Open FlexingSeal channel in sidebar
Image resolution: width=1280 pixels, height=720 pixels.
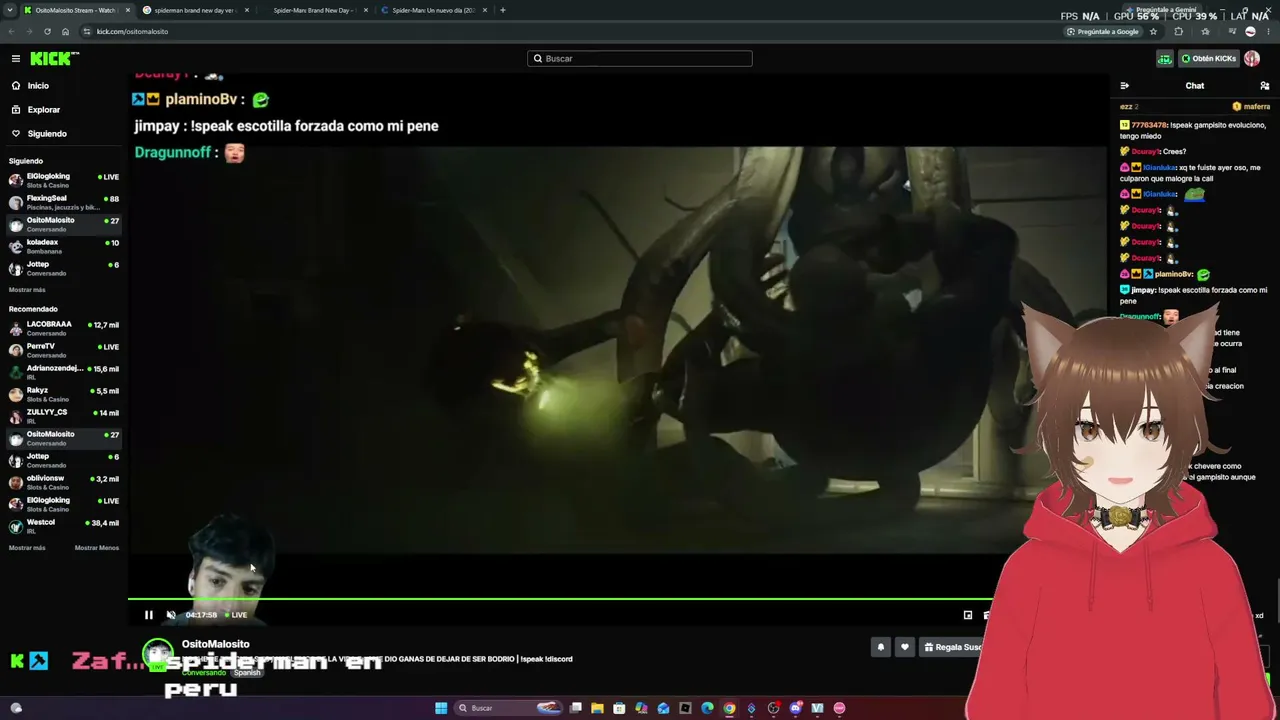(x=64, y=202)
